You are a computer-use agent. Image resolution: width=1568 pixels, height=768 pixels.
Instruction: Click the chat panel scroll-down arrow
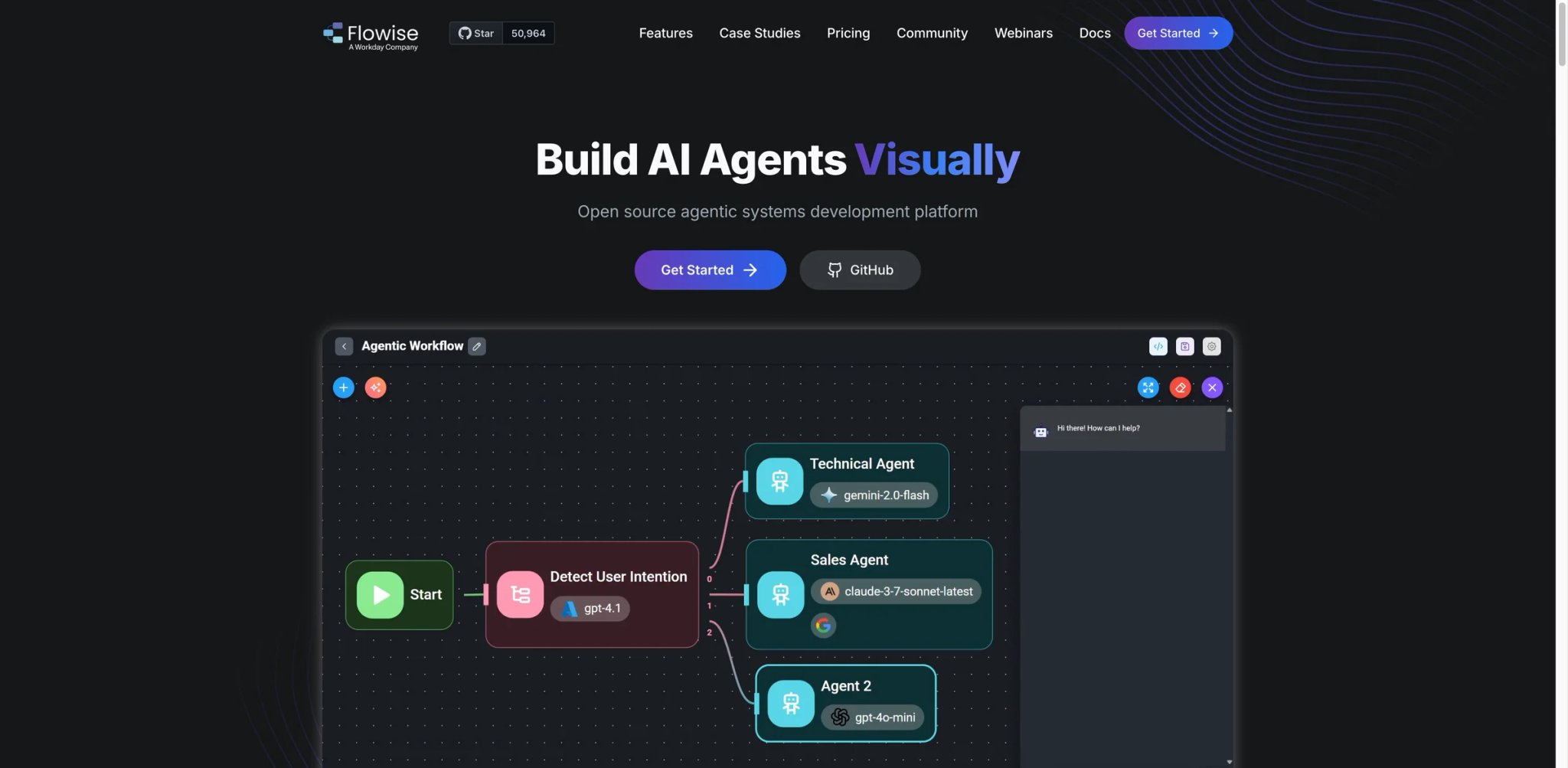(x=1229, y=762)
